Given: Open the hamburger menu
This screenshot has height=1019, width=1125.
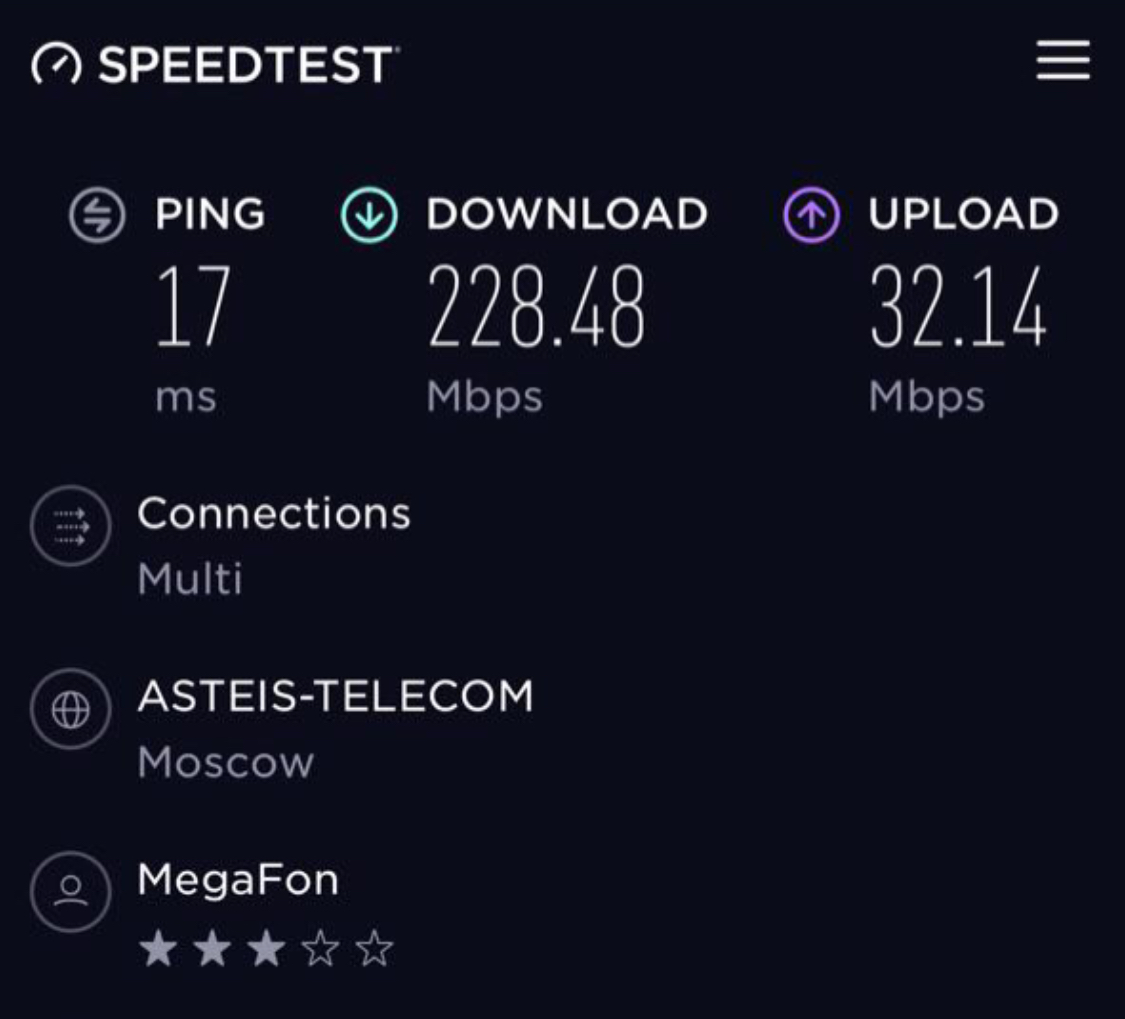Looking at the screenshot, I should (1062, 61).
